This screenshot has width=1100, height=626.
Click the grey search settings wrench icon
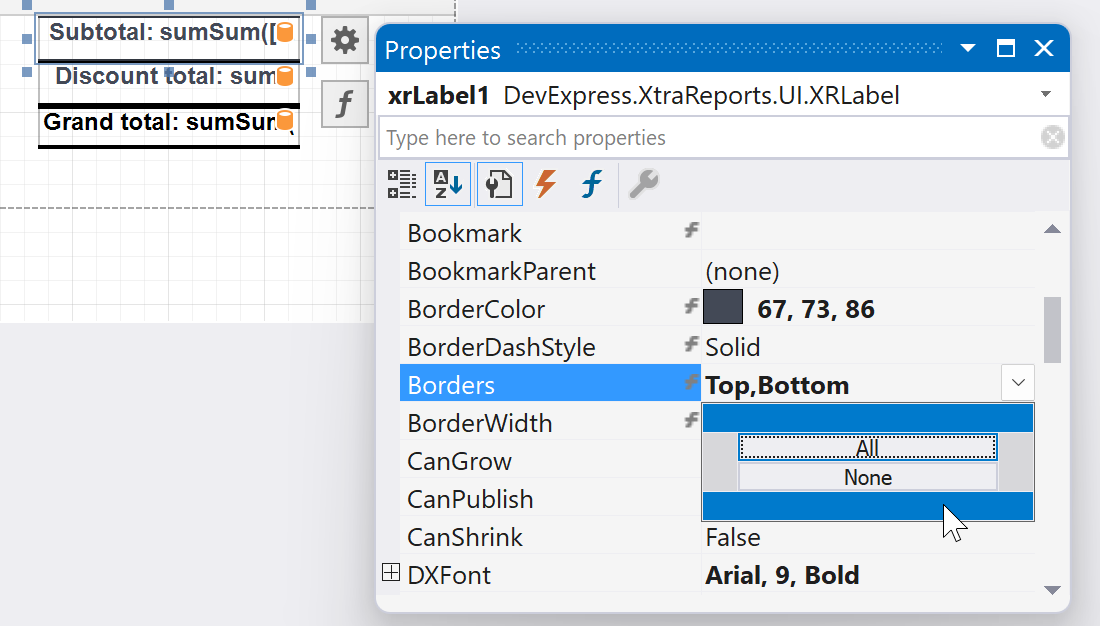(645, 184)
